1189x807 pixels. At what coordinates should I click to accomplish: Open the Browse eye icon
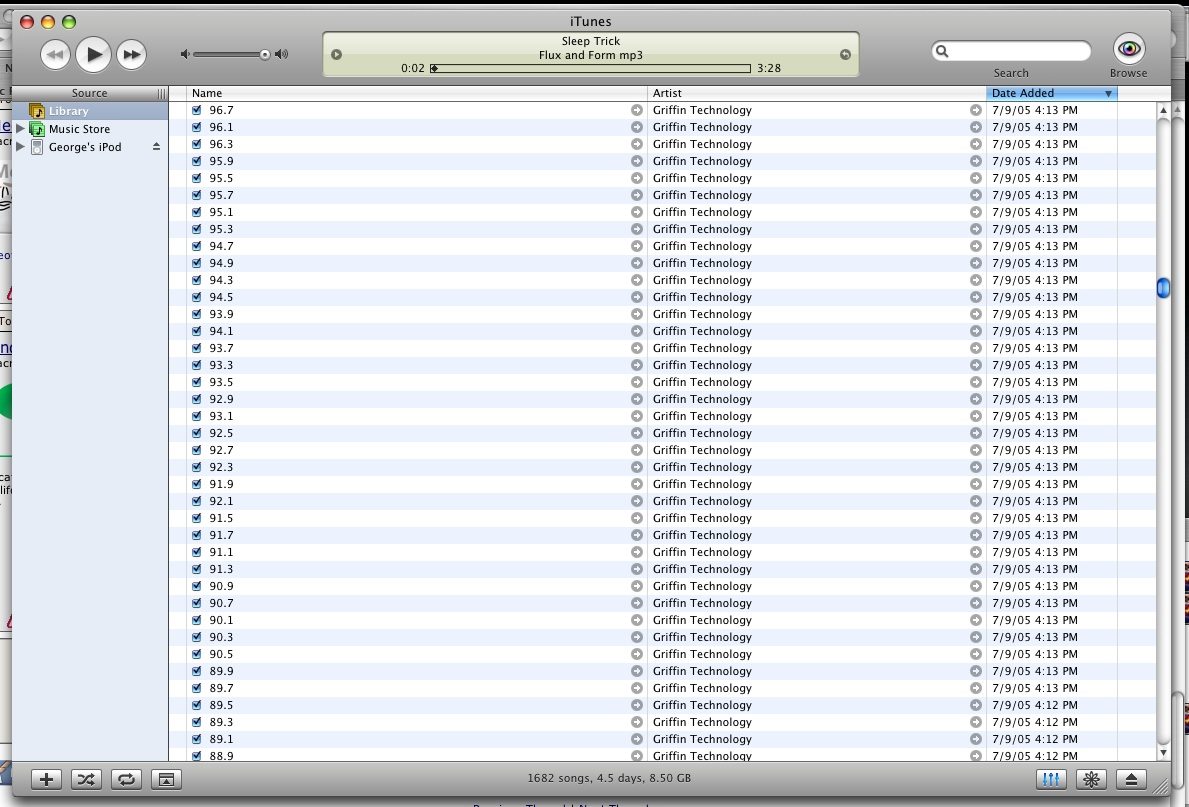[x=1128, y=49]
